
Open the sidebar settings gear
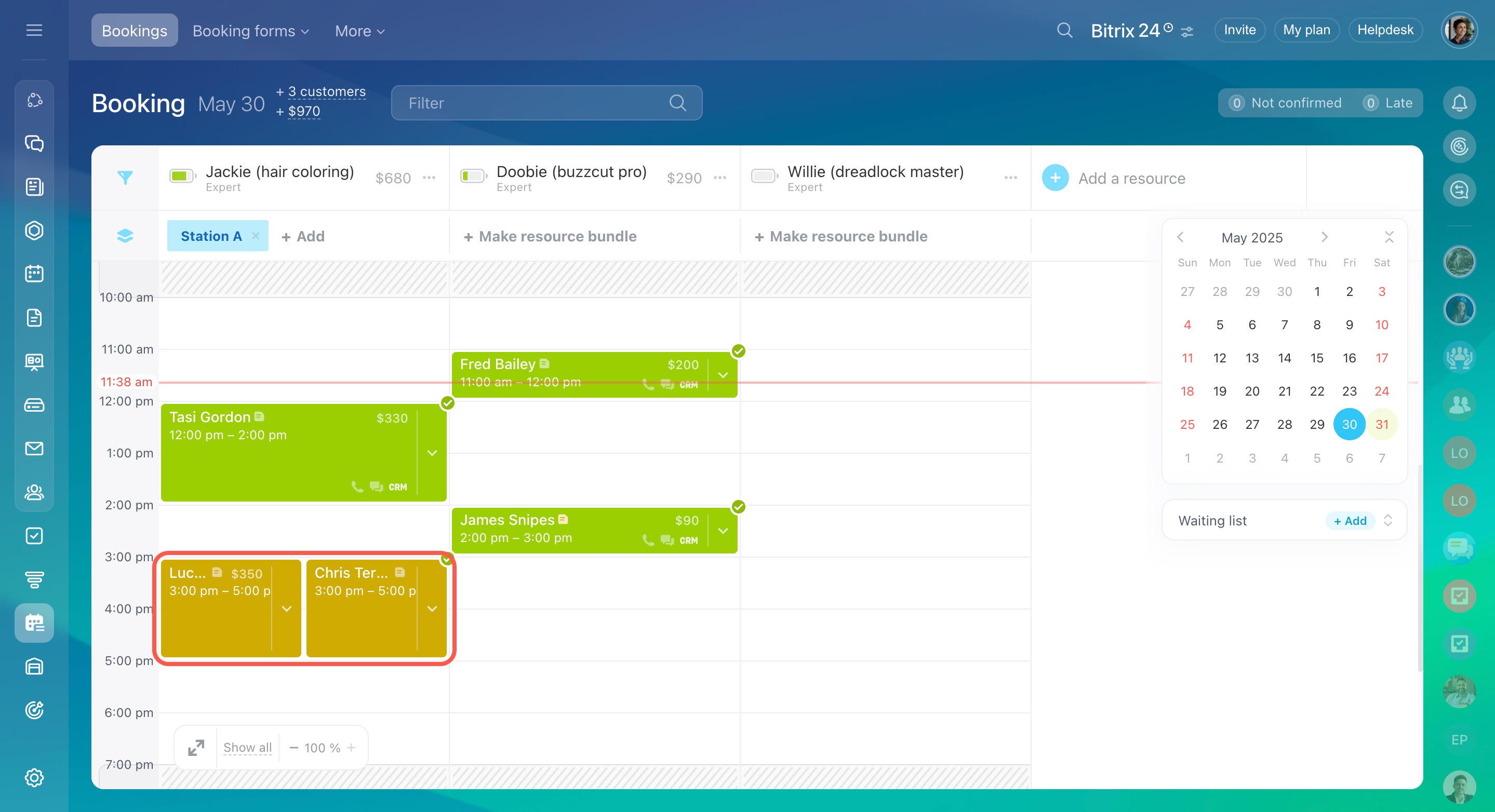pyautogui.click(x=34, y=777)
